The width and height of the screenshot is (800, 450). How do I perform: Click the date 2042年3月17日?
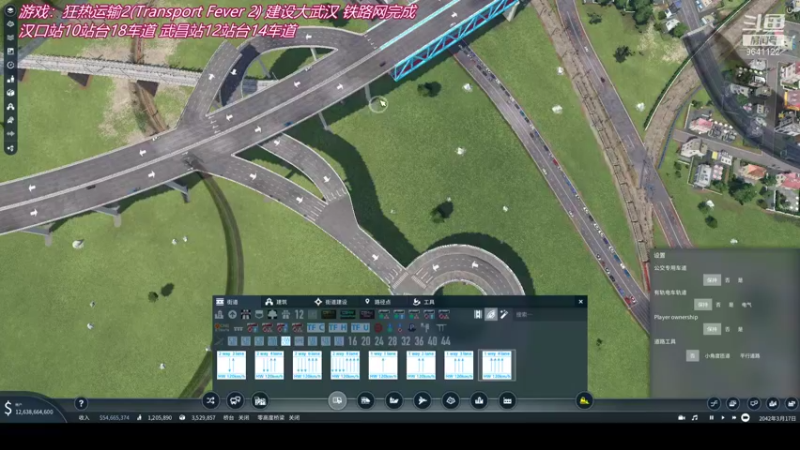(777, 418)
